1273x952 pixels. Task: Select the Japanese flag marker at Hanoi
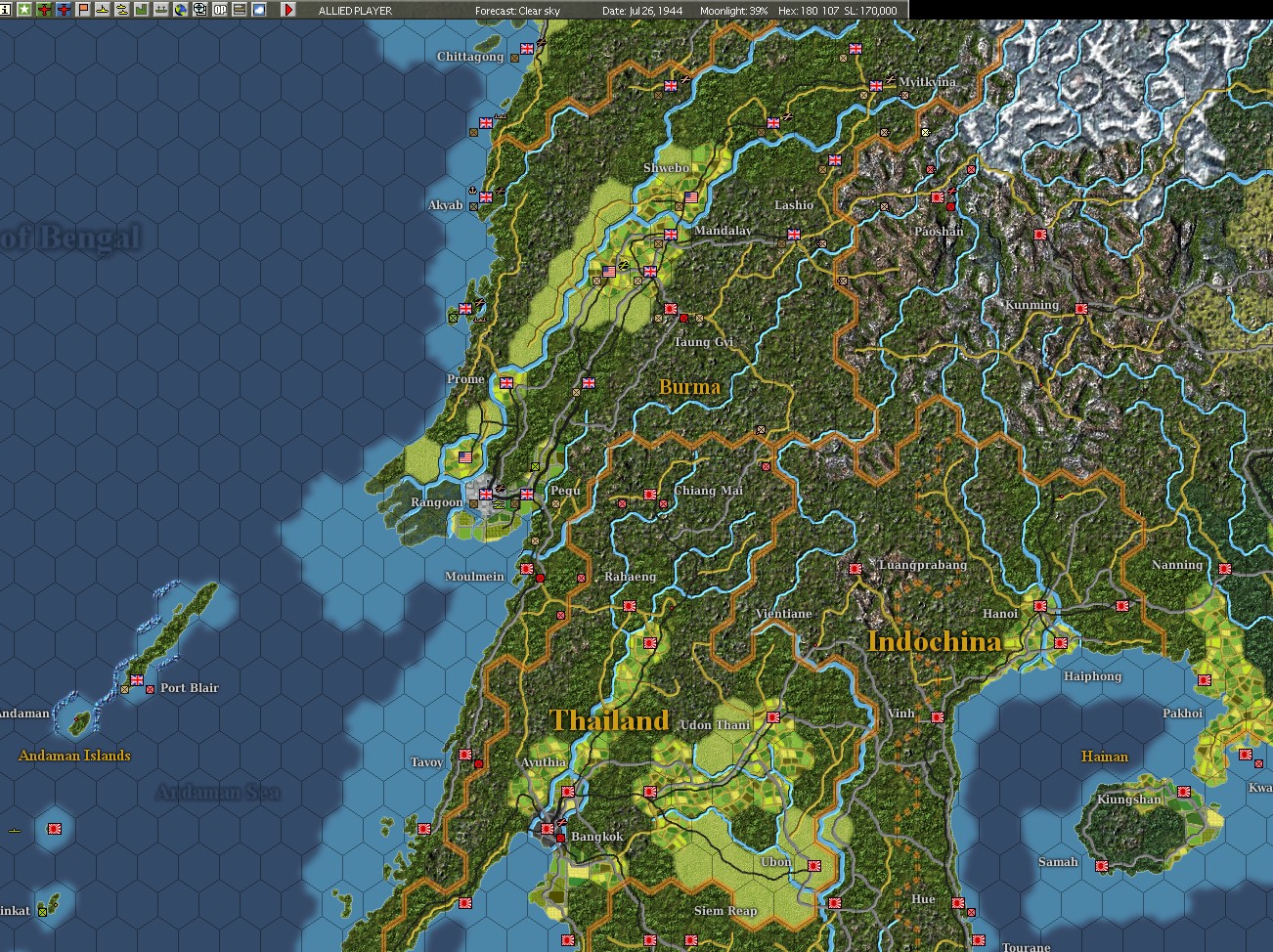[1040, 606]
